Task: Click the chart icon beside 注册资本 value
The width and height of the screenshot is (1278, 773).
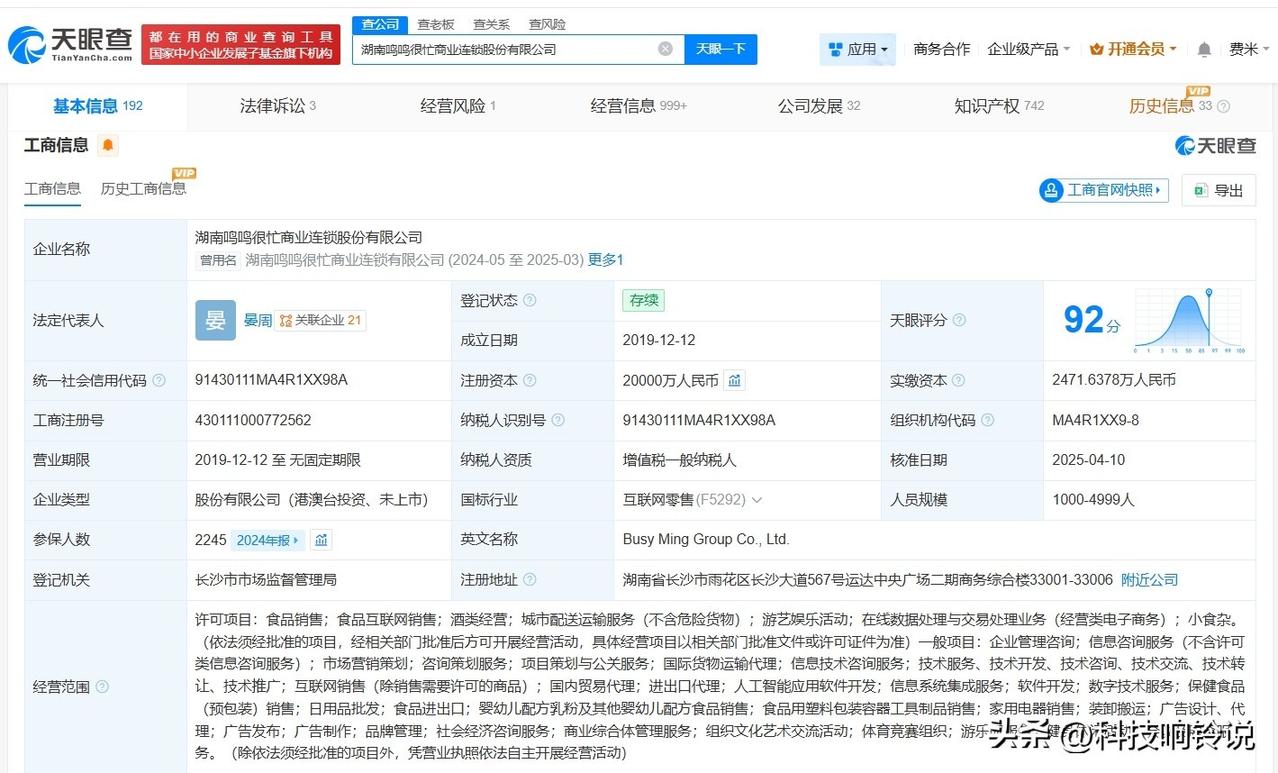Action: (735, 380)
